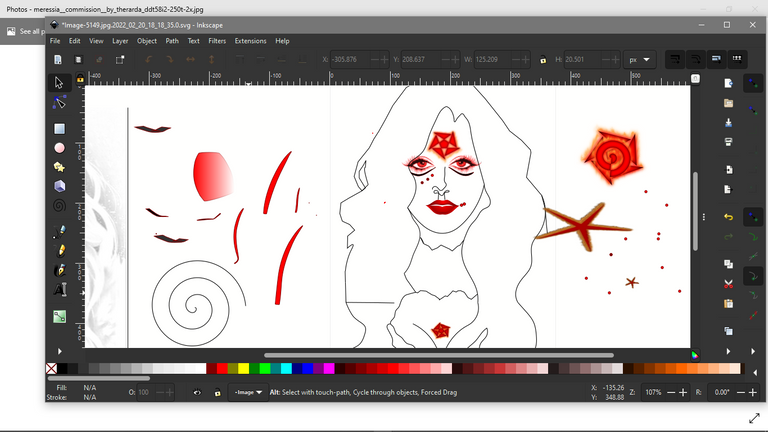Open the palette menu arrow
The image size is (768, 432).
754,373
